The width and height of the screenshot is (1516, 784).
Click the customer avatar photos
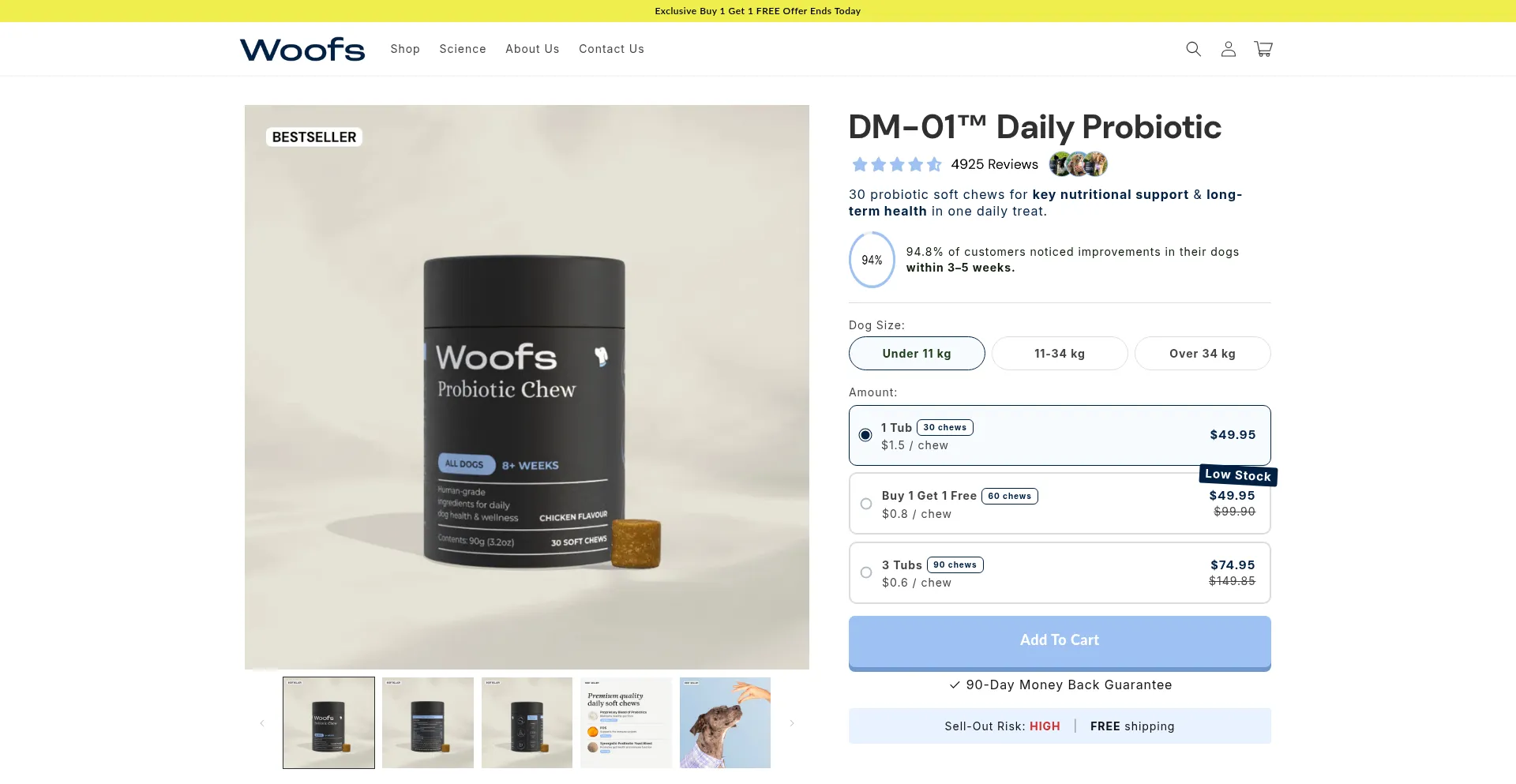pos(1079,164)
